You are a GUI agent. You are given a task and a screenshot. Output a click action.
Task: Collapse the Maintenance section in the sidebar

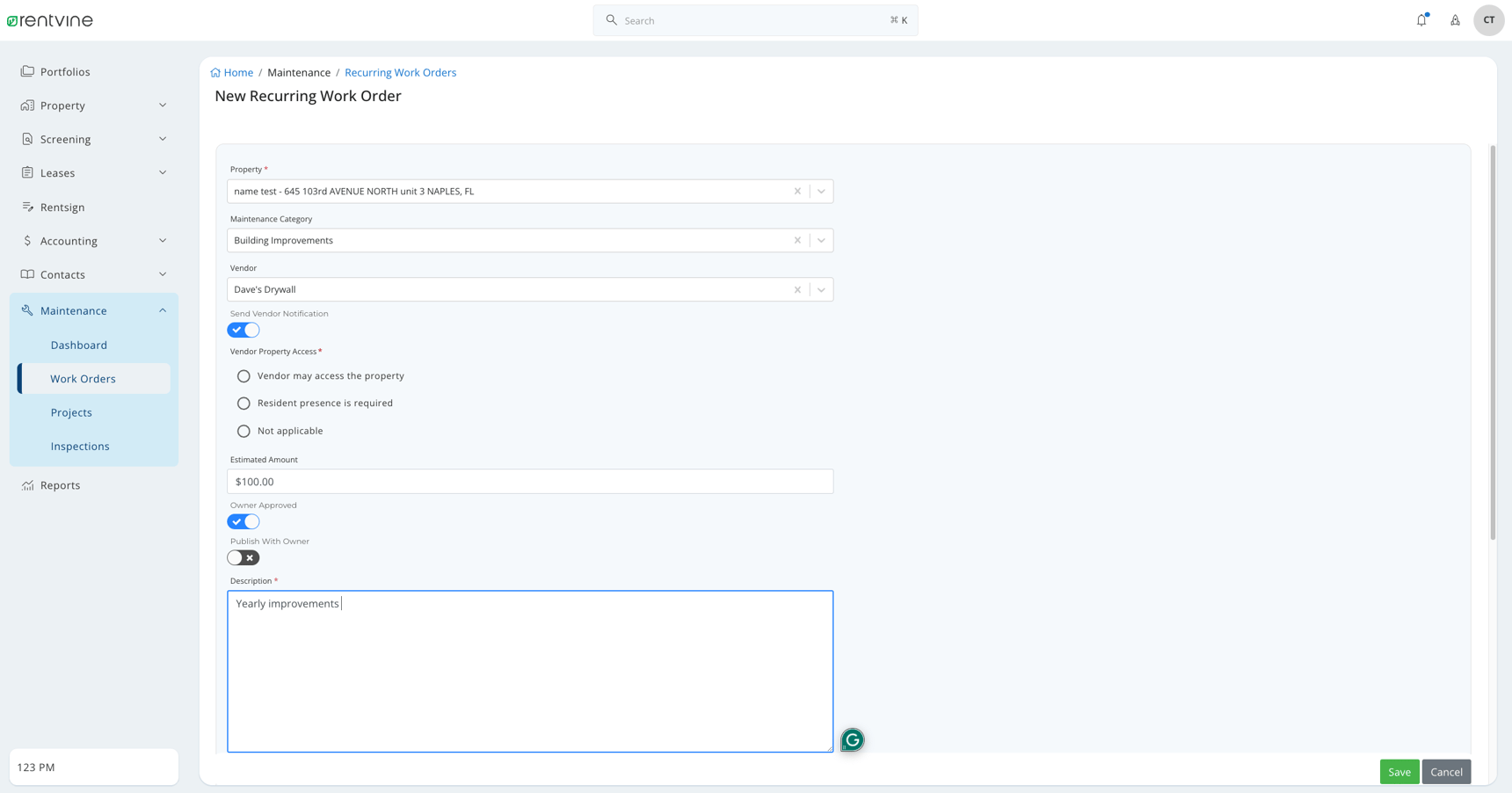(162, 309)
